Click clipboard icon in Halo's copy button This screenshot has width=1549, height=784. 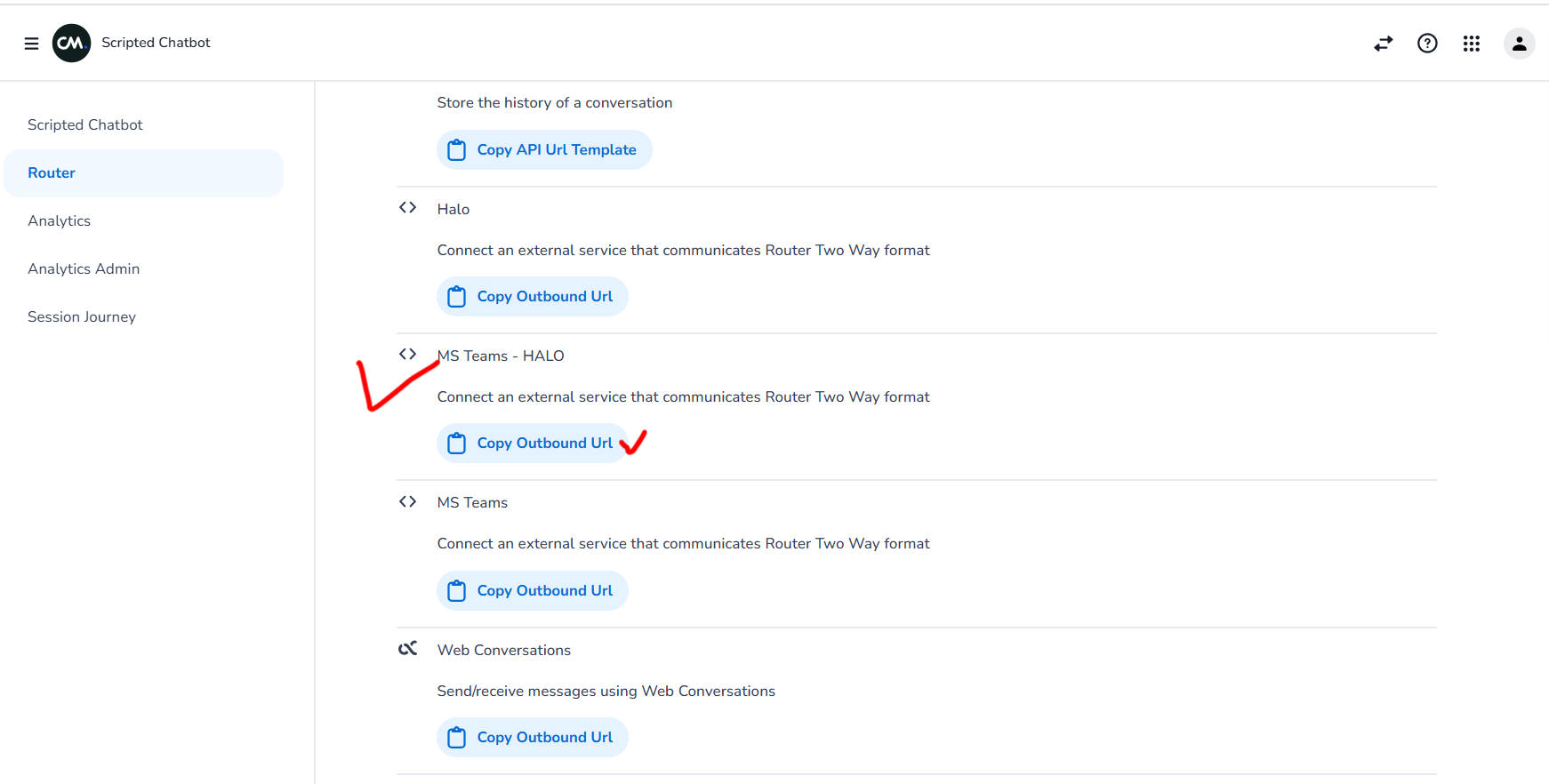point(457,297)
